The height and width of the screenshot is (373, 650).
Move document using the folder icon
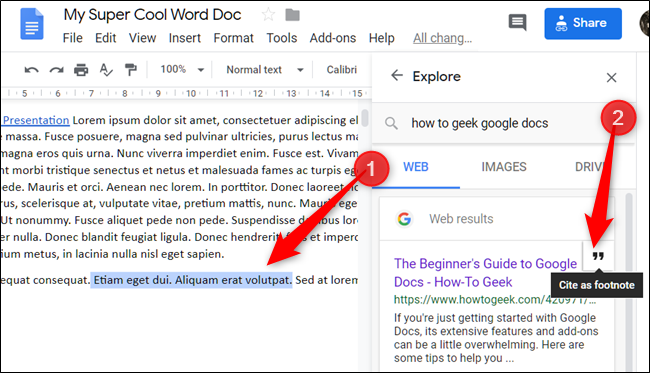pyautogui.click(x=293, y=15)
